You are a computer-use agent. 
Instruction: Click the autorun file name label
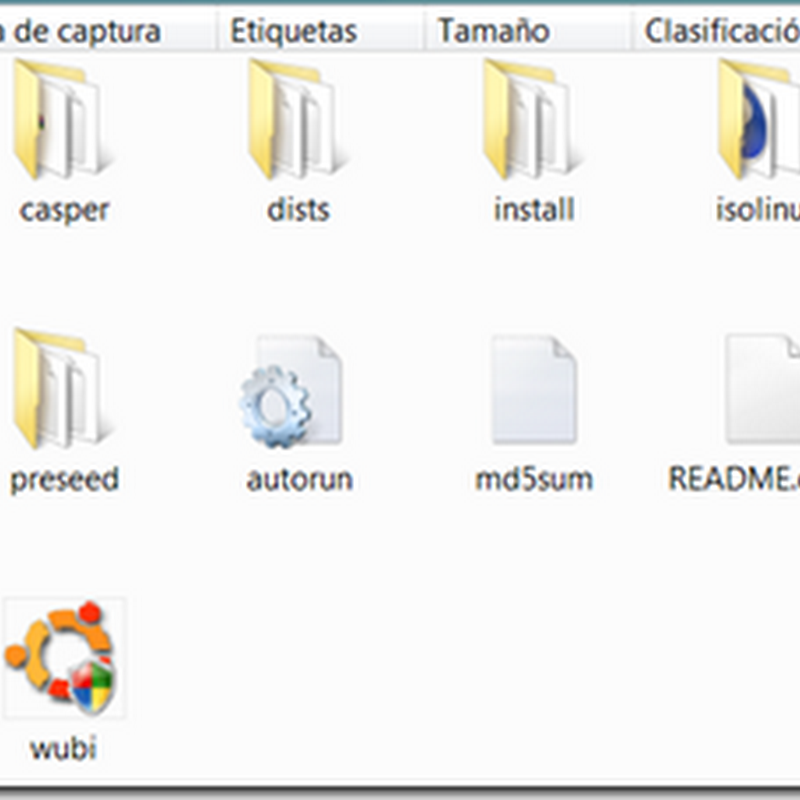click(299, 480)
